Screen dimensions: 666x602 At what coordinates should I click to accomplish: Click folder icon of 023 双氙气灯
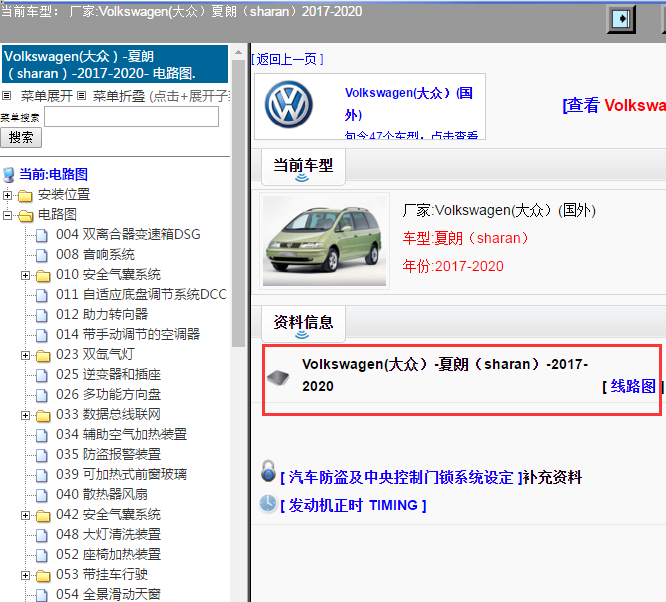point(43,356)
